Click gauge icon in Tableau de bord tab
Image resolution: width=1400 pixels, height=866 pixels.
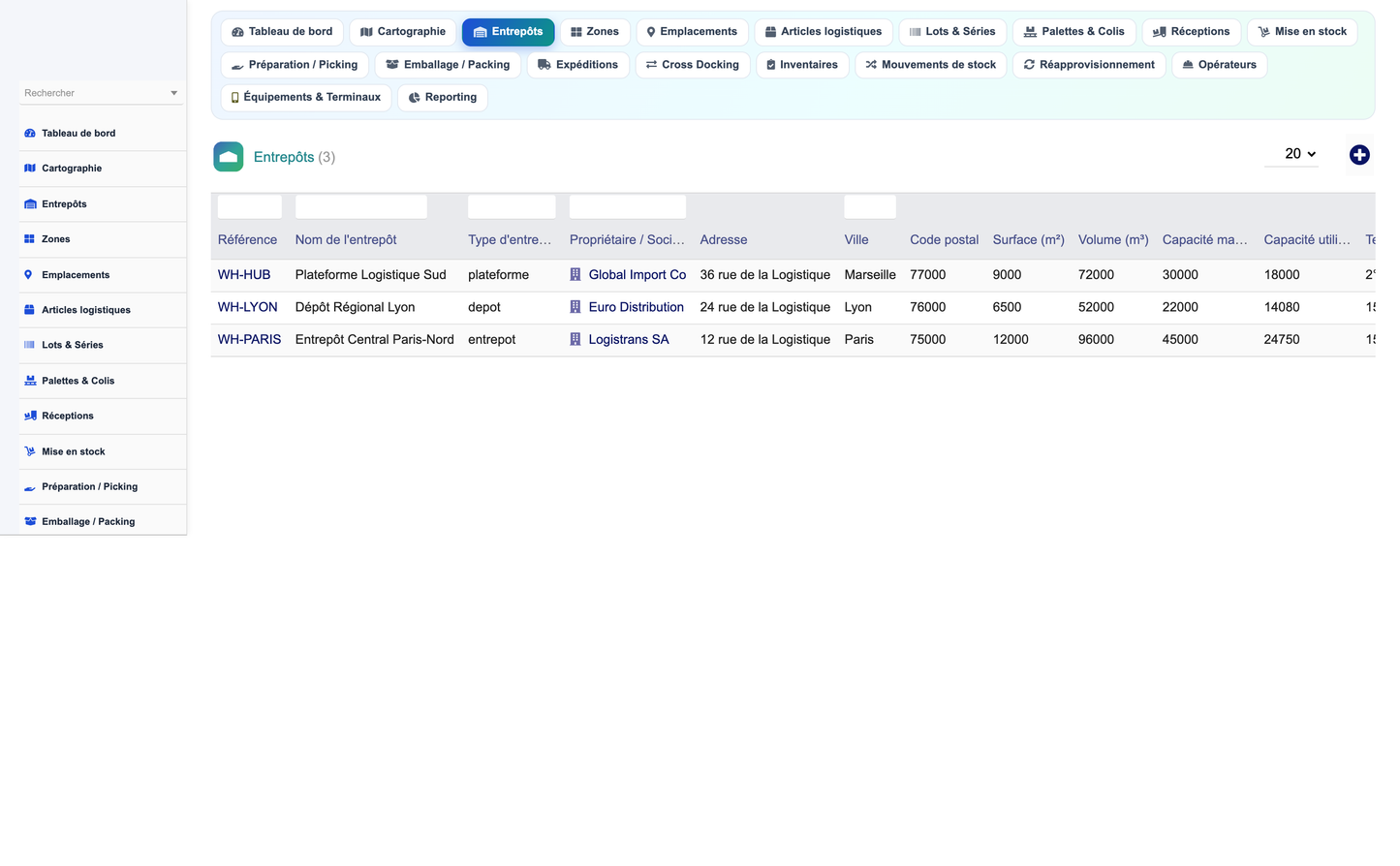pyautogui.click(x=237, y=32)
